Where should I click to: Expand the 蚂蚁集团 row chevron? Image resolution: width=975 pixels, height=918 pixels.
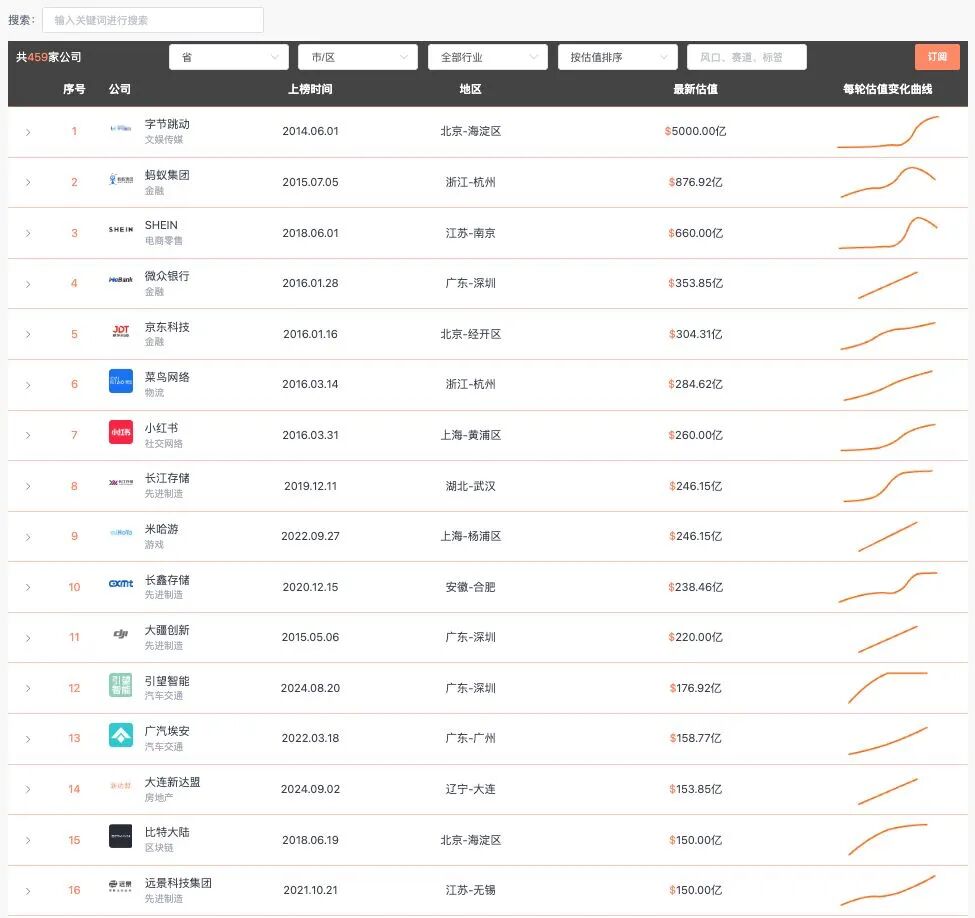(x=28, y=182)
